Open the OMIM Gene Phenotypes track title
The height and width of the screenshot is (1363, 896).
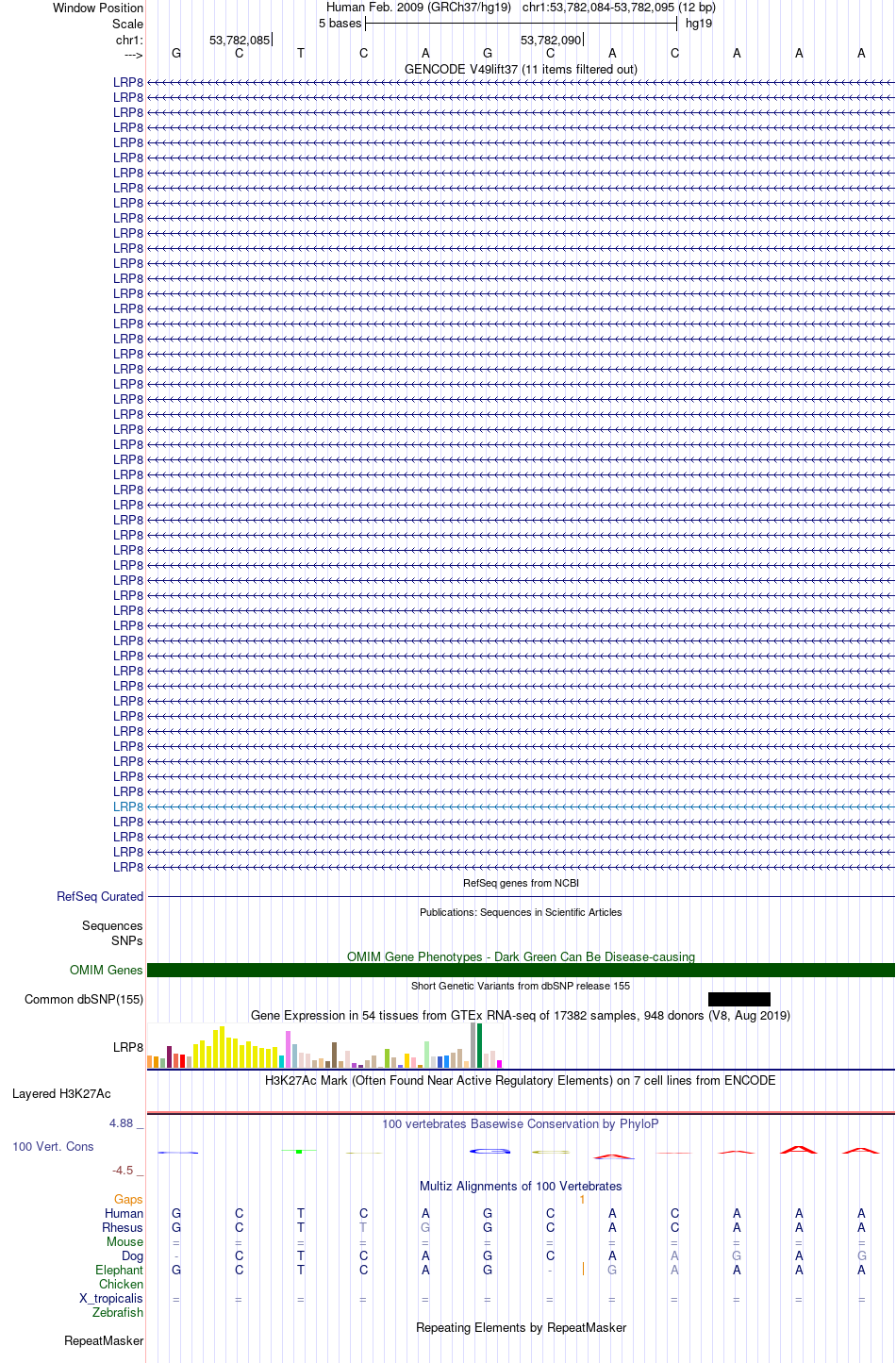[521, 956]
